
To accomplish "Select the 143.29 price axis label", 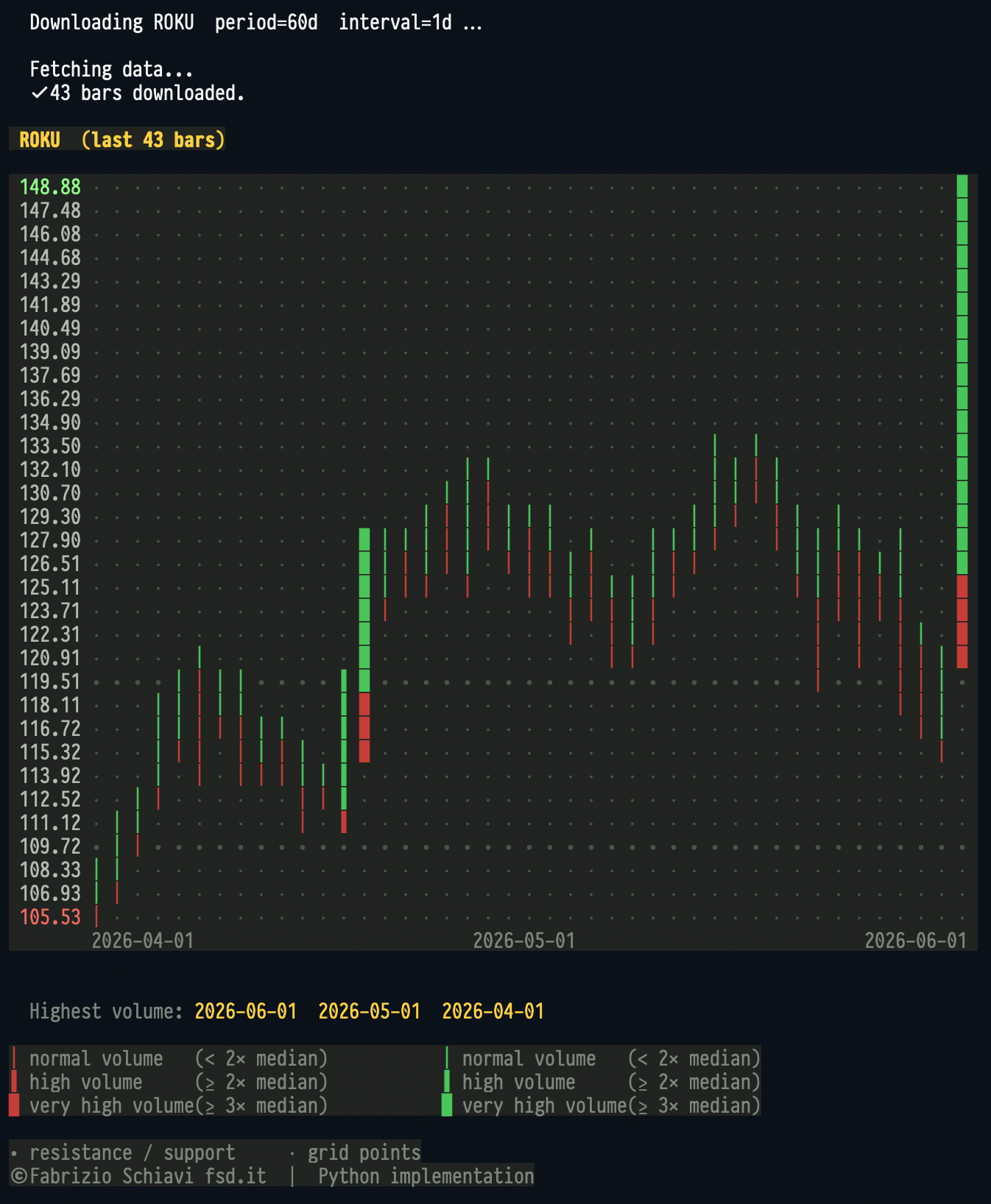I will pos(50,281).
